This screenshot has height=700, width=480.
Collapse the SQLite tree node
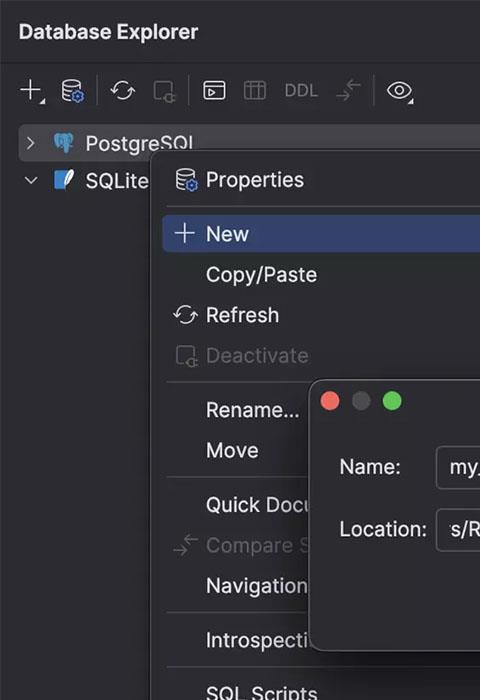[x=31, y=180]
